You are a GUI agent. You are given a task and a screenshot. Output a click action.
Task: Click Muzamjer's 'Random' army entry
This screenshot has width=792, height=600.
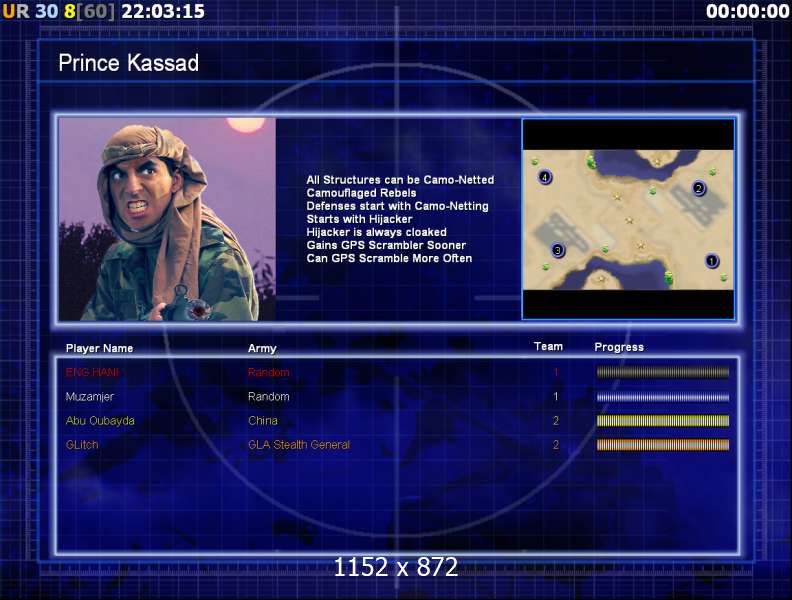pyautogui.click(x=268, y=396)
